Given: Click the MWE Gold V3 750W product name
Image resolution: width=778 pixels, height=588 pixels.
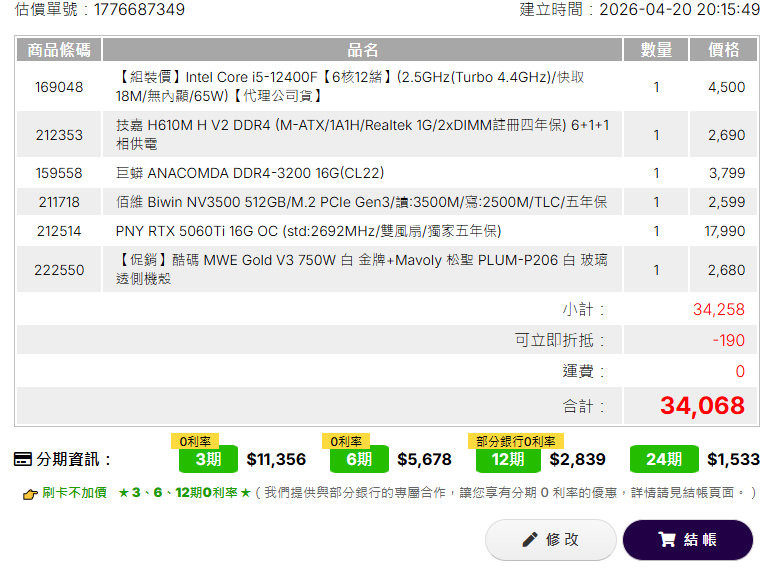Looking at the screenshot, I should click(x=361, y=269).
